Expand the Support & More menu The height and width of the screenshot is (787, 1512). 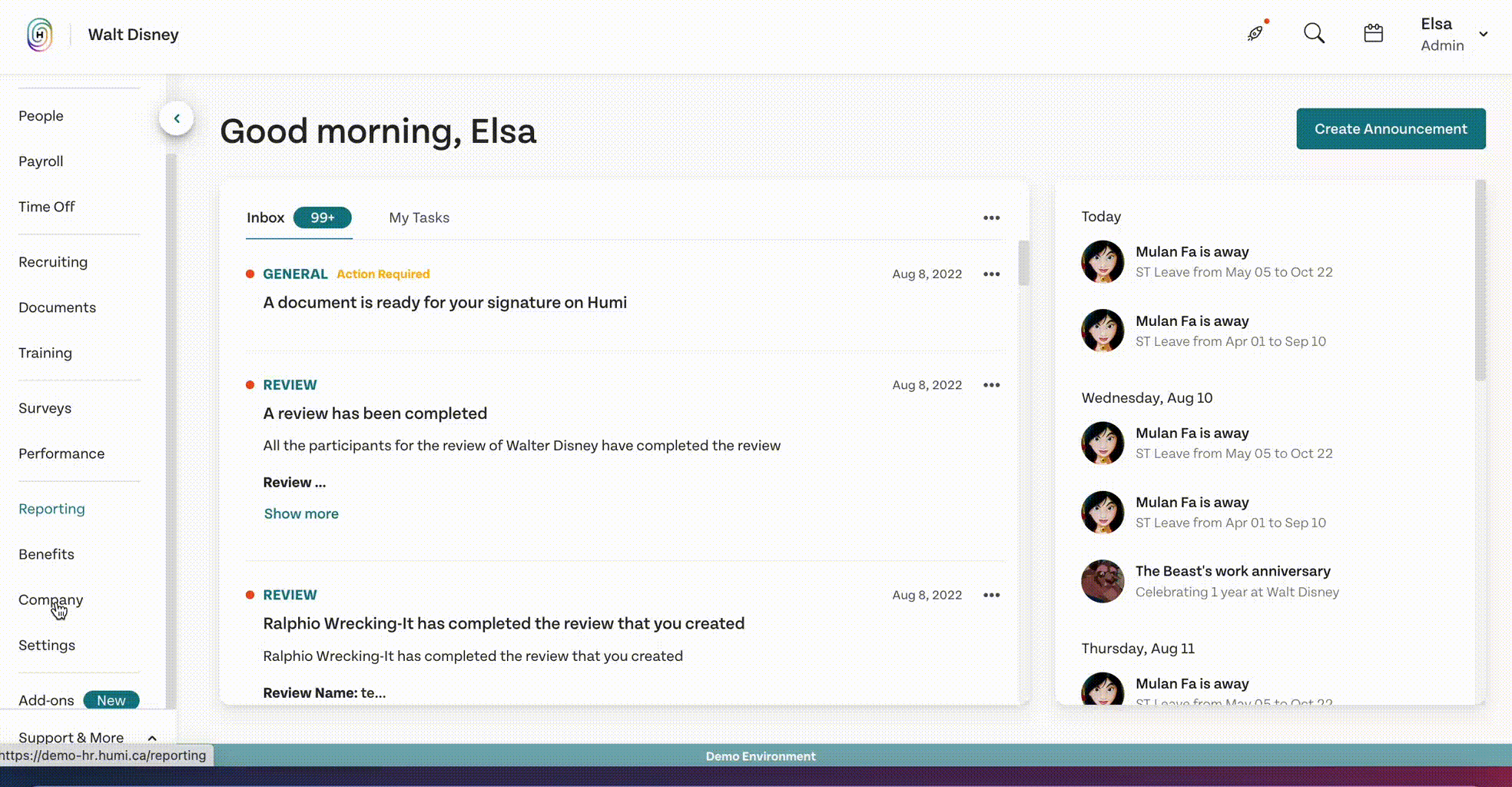coord(87,738)
